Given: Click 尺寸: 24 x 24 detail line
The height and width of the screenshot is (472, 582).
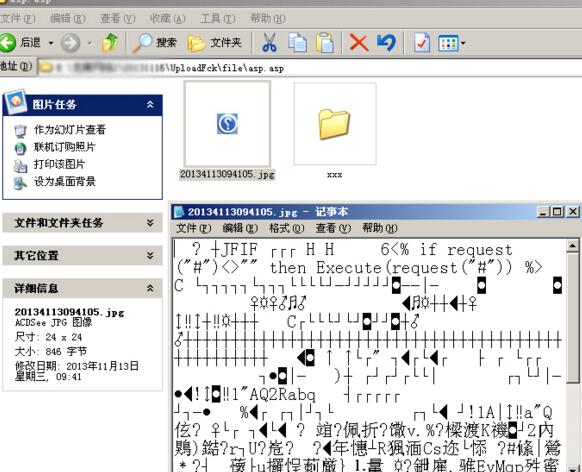Looking at the screenshot, I should [49, 337].
